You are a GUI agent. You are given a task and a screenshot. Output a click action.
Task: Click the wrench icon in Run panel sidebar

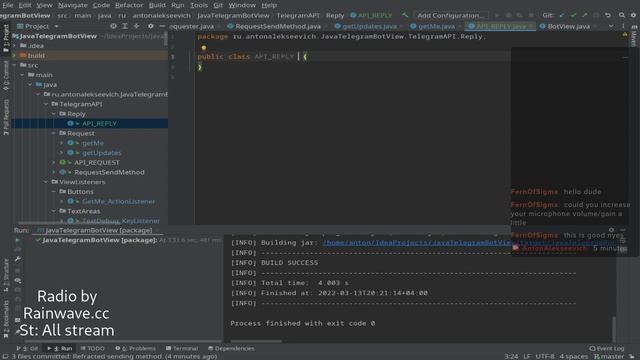(18, 259)
